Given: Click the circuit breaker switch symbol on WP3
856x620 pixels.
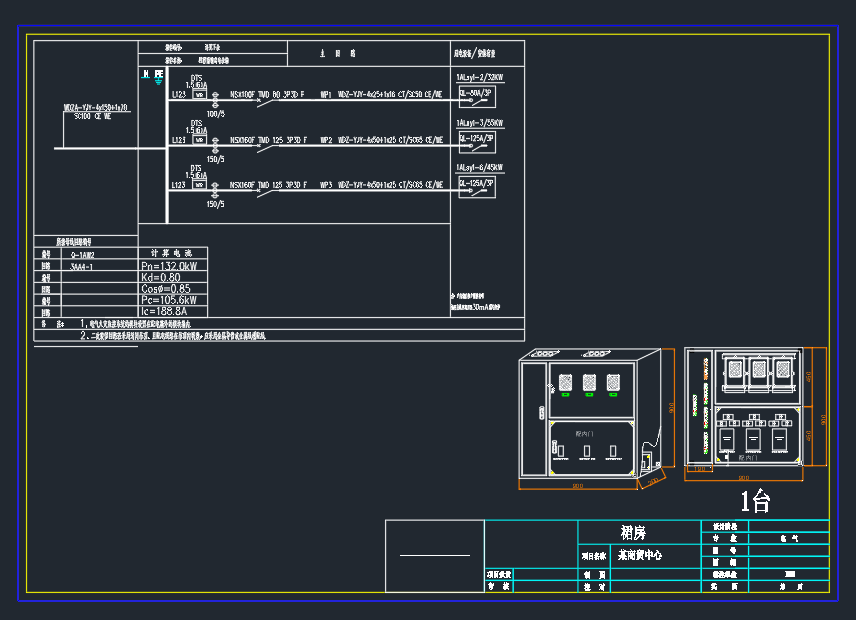Looking at the screenshot, I should point(268,193).
